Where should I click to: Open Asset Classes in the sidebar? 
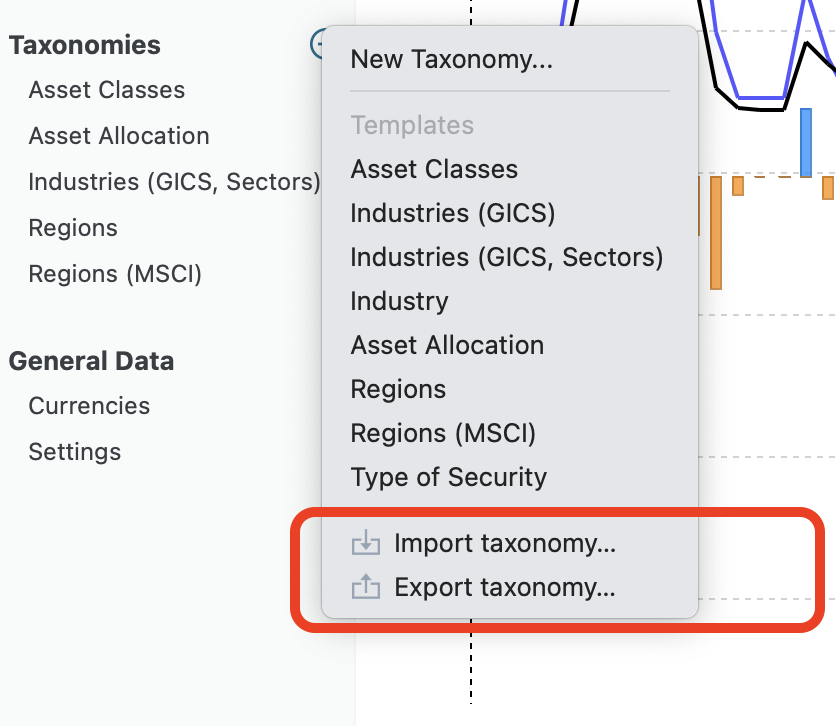pyautogui.click(x=107, y=90)
